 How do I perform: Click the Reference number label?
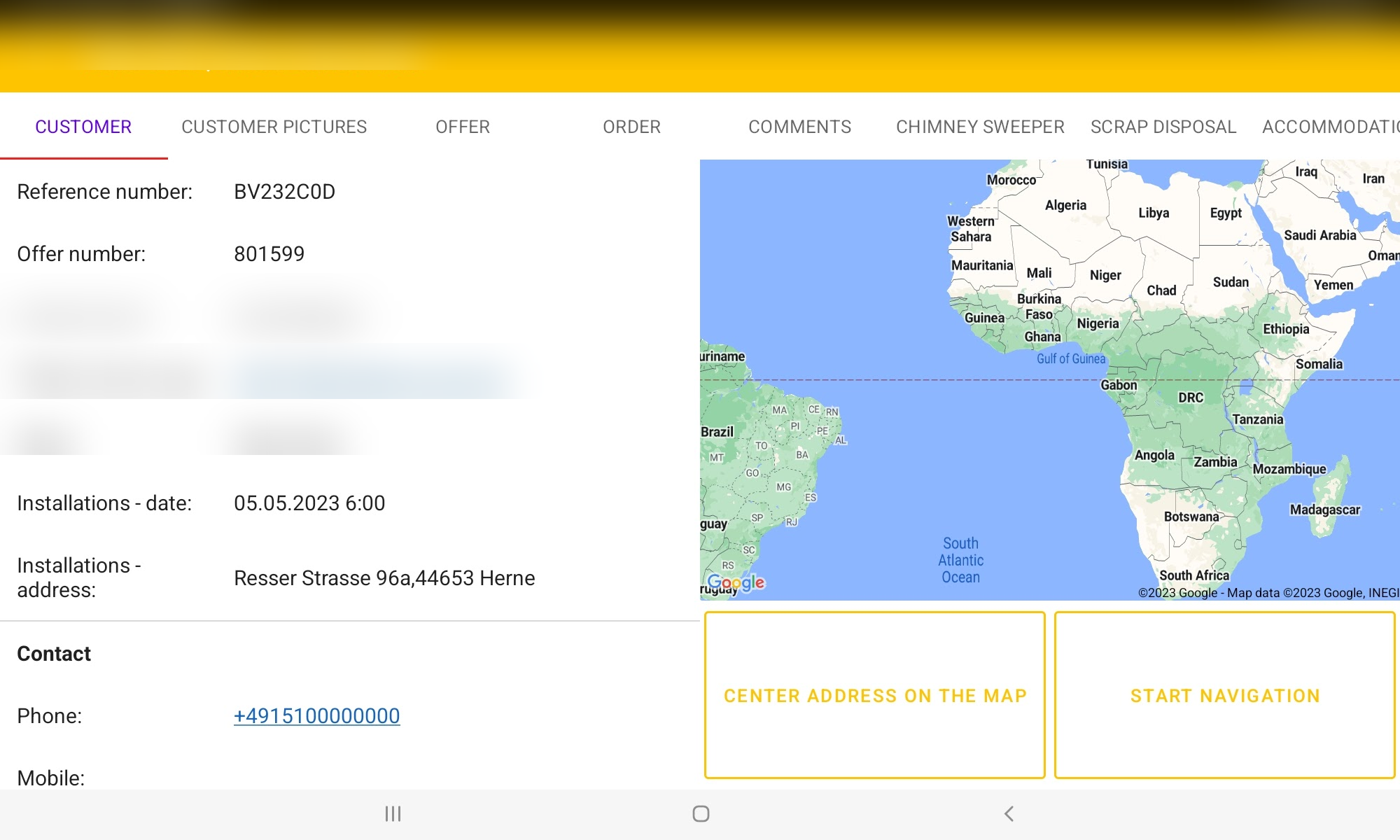(x=104, y=191)
